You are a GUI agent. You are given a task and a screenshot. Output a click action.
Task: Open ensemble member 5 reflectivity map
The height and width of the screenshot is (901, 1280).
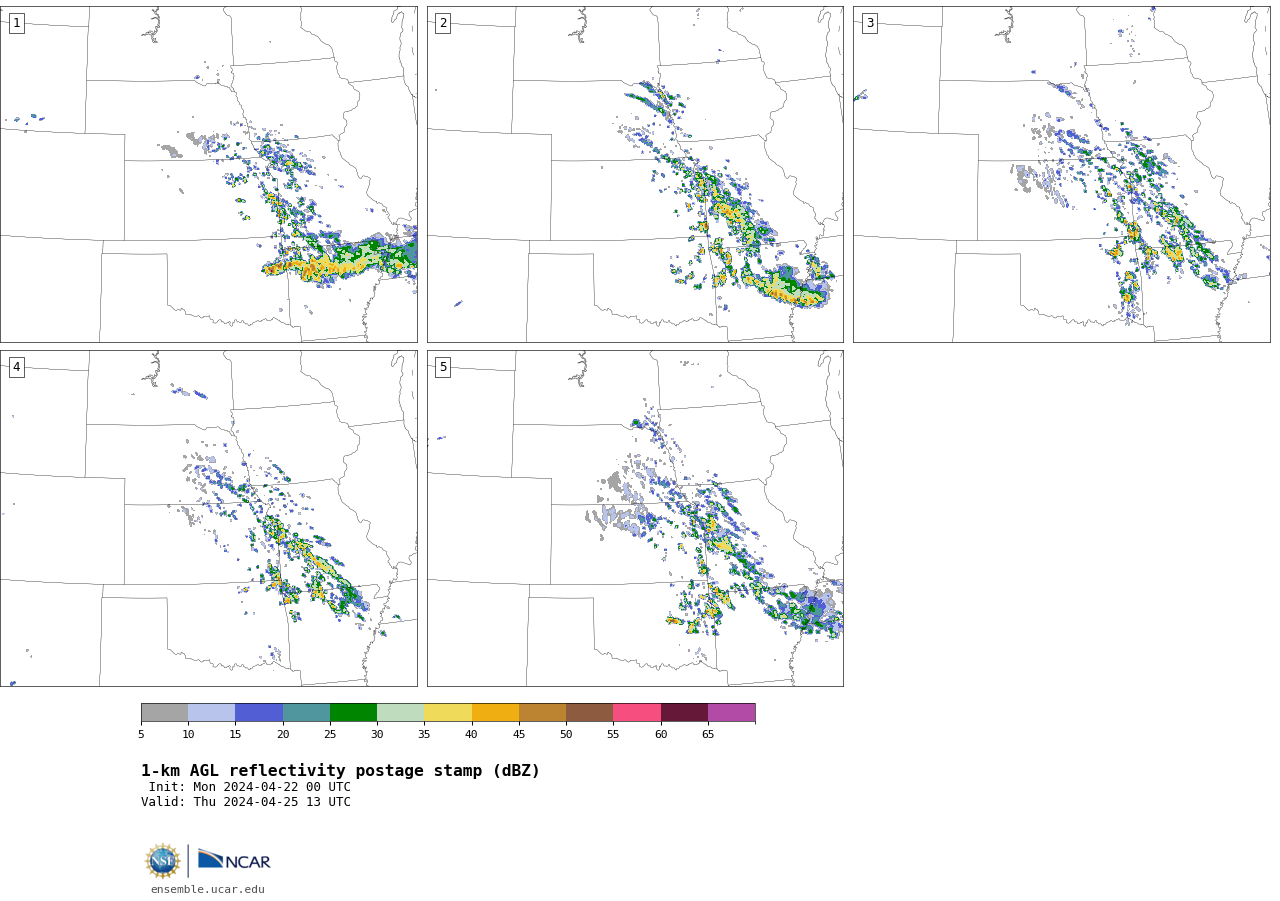[x=635, y=518]
